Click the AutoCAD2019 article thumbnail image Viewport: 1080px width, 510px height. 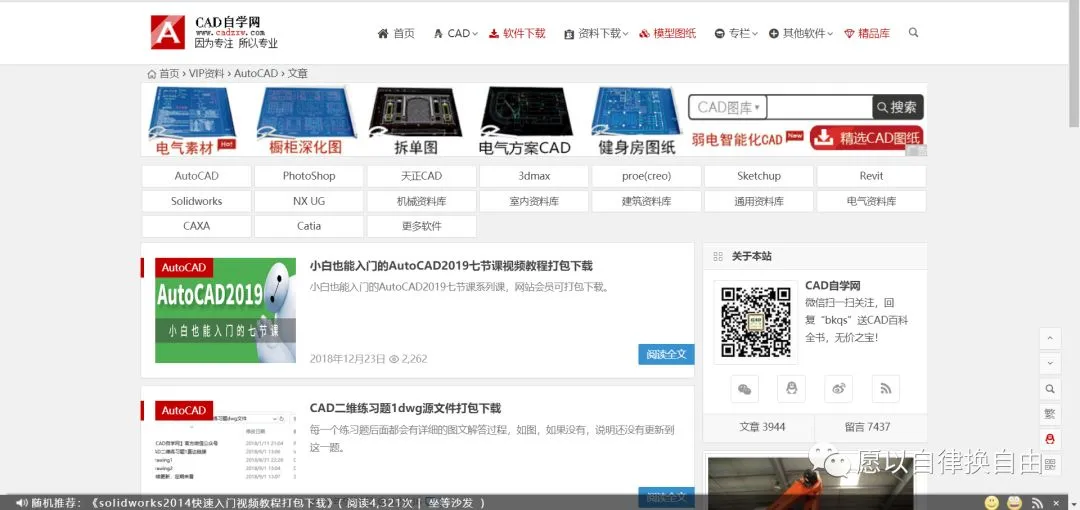tap(225, 310)
